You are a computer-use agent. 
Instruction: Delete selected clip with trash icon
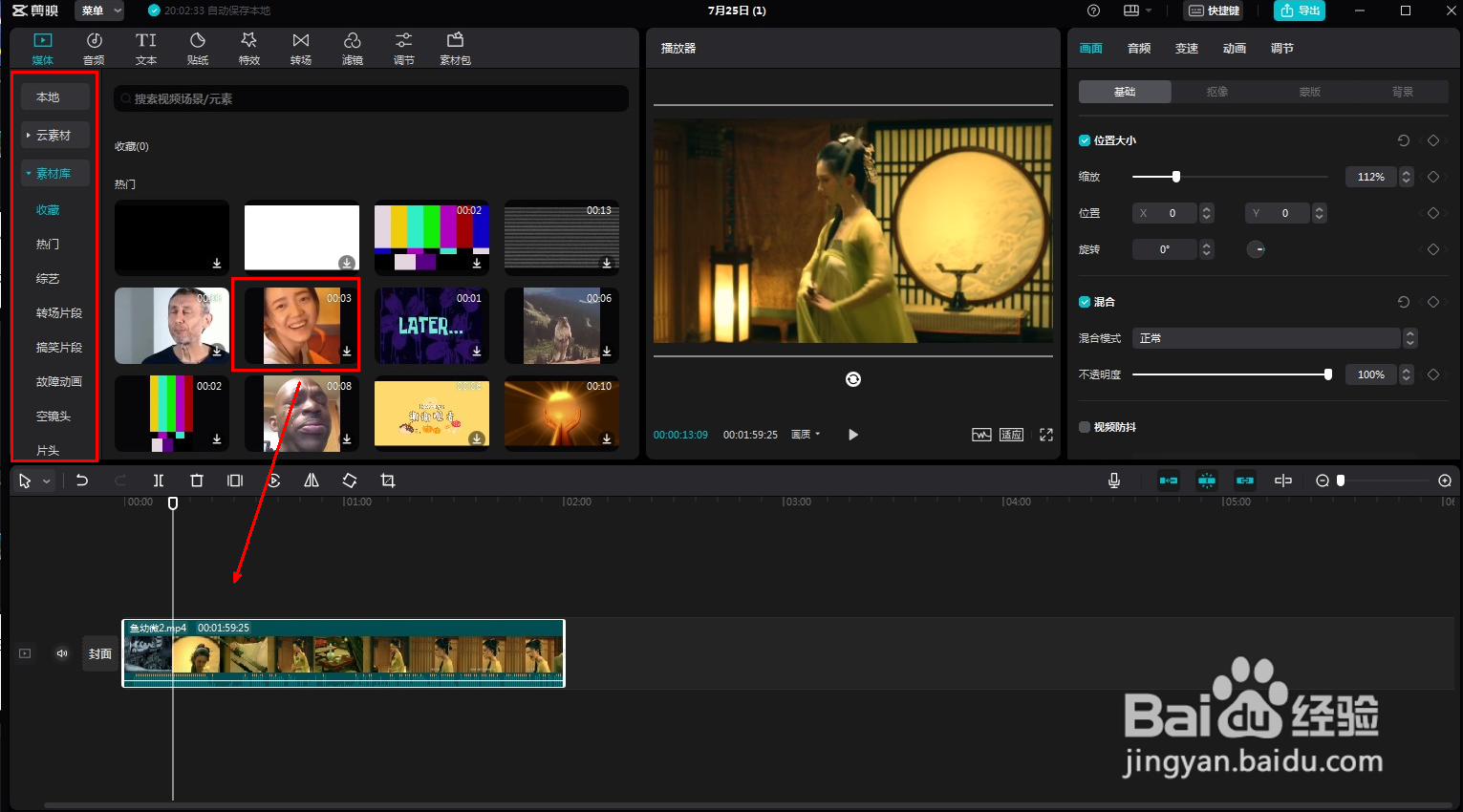pyautogui.click(x=197, y=481)
